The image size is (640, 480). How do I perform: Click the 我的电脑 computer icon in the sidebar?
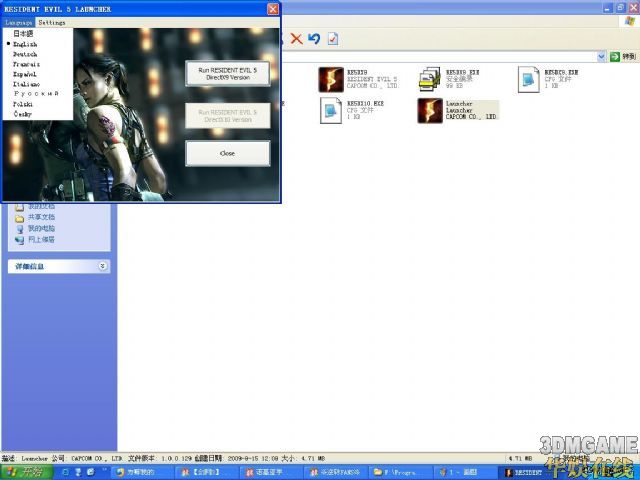pyautogui.click(x=19, y=229)
